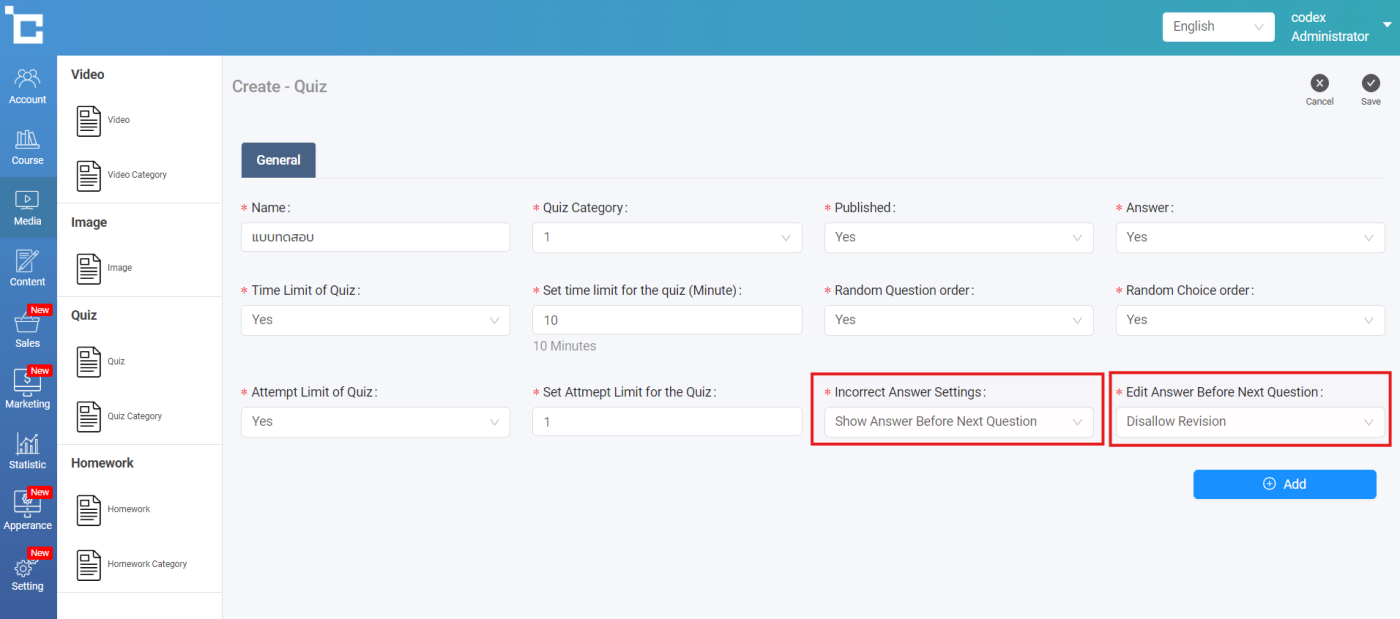Screen dimensions: 1400x619
Task: Click the Save checkmark icon
Action: (x=1370, y=84)
